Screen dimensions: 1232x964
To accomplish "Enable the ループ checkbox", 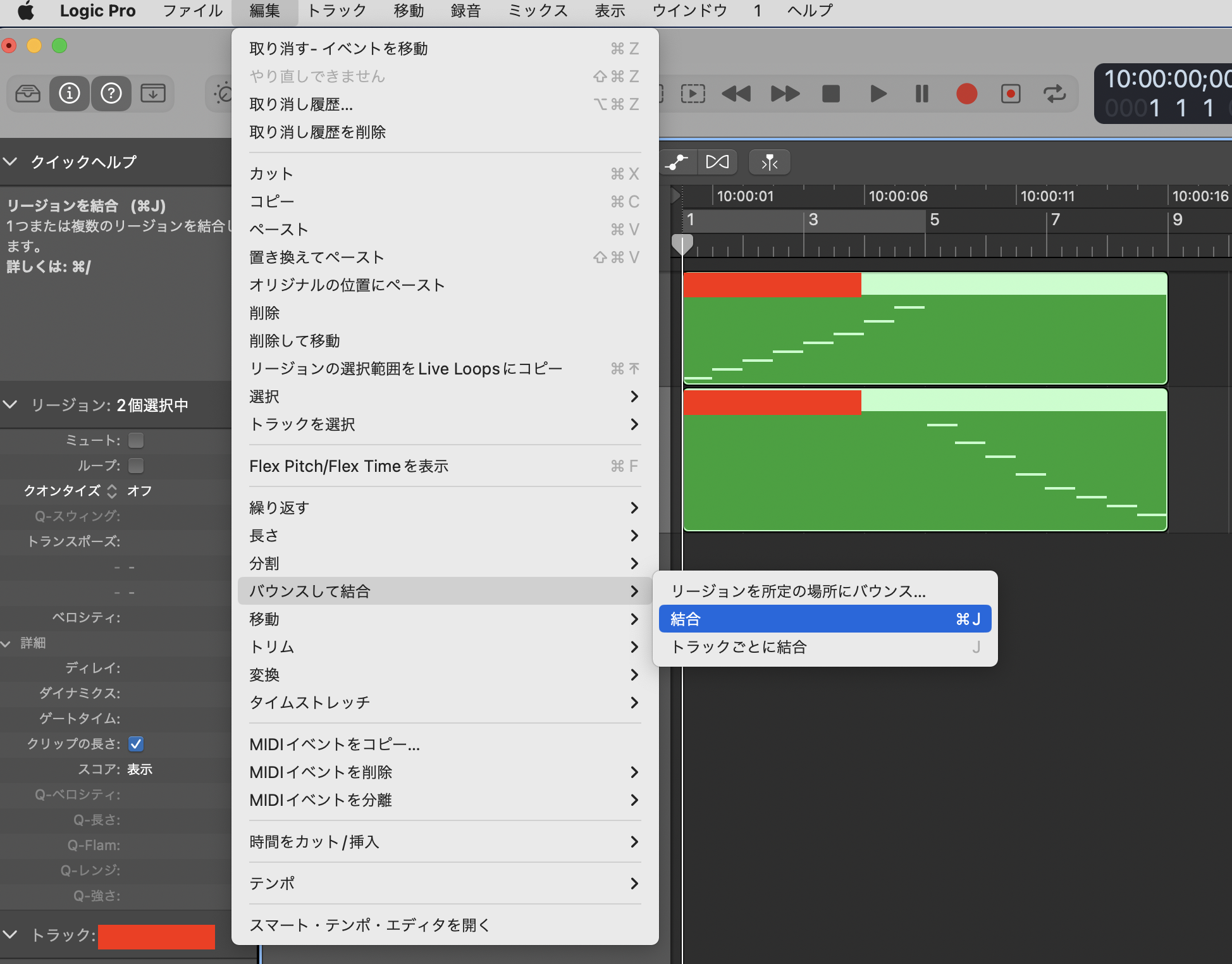I will 136,466.
